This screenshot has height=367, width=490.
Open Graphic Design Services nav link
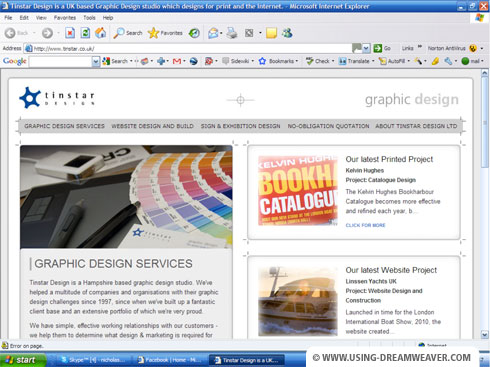pos(64,126)
